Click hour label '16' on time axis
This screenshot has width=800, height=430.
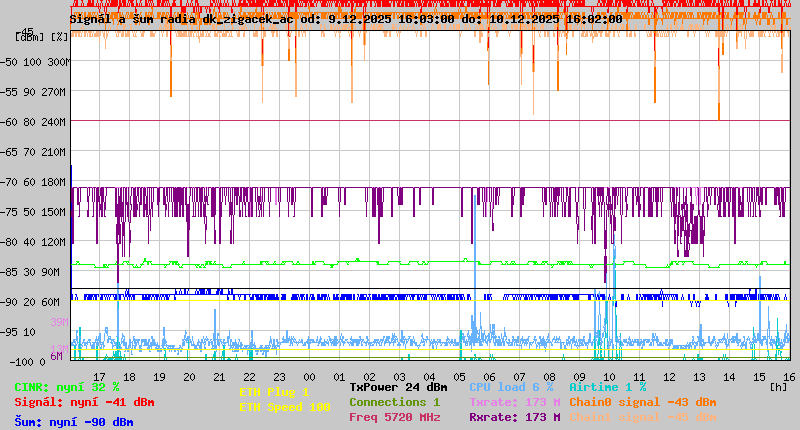coord(789,377)
